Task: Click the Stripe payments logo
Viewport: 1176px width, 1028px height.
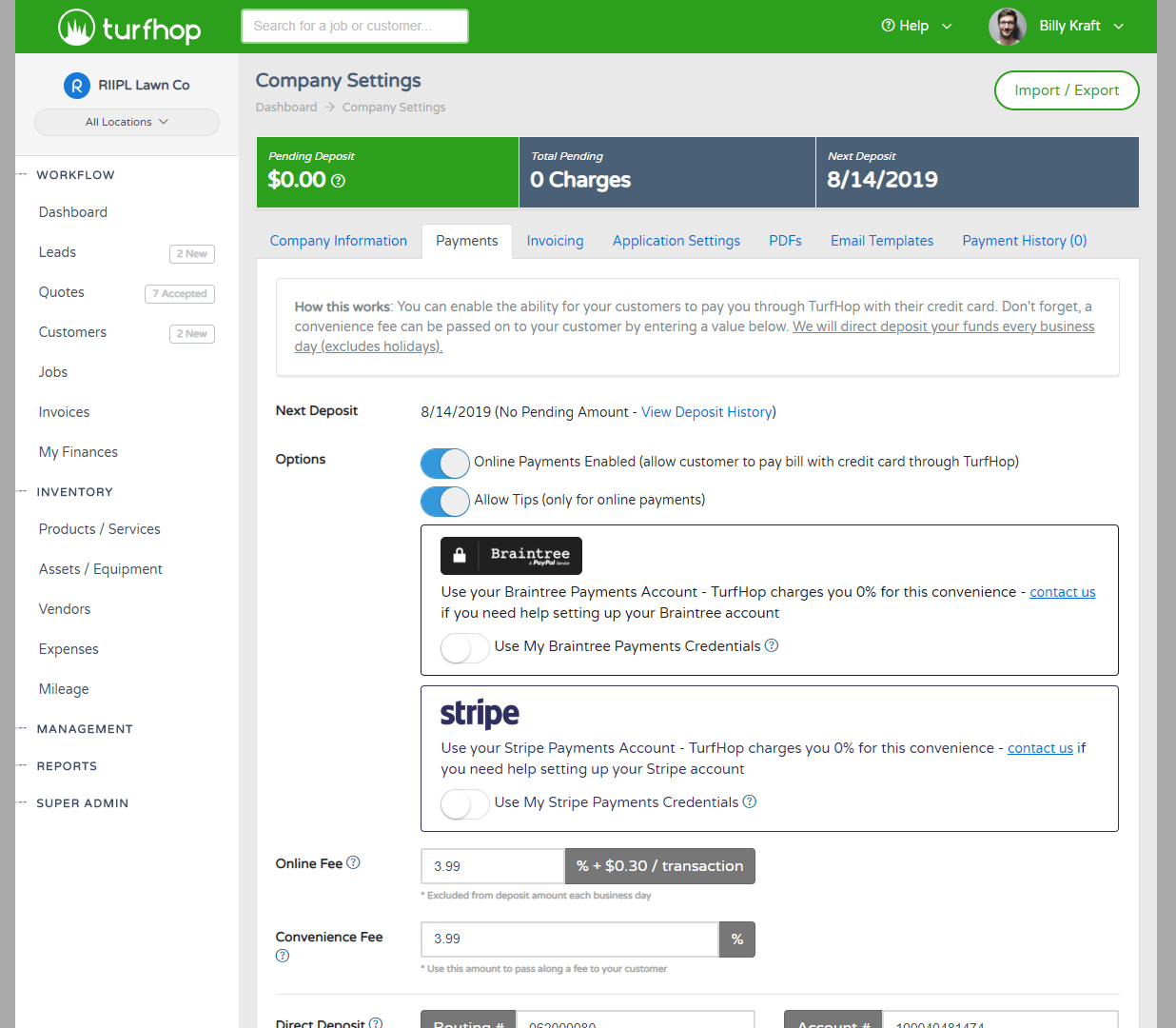Action: click(480, 713)
